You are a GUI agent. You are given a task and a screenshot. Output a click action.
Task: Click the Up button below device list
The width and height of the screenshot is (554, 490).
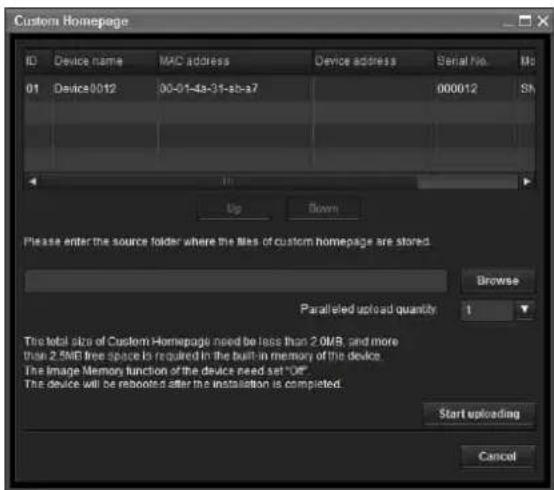pyautogui.click(x=234, y=208)
